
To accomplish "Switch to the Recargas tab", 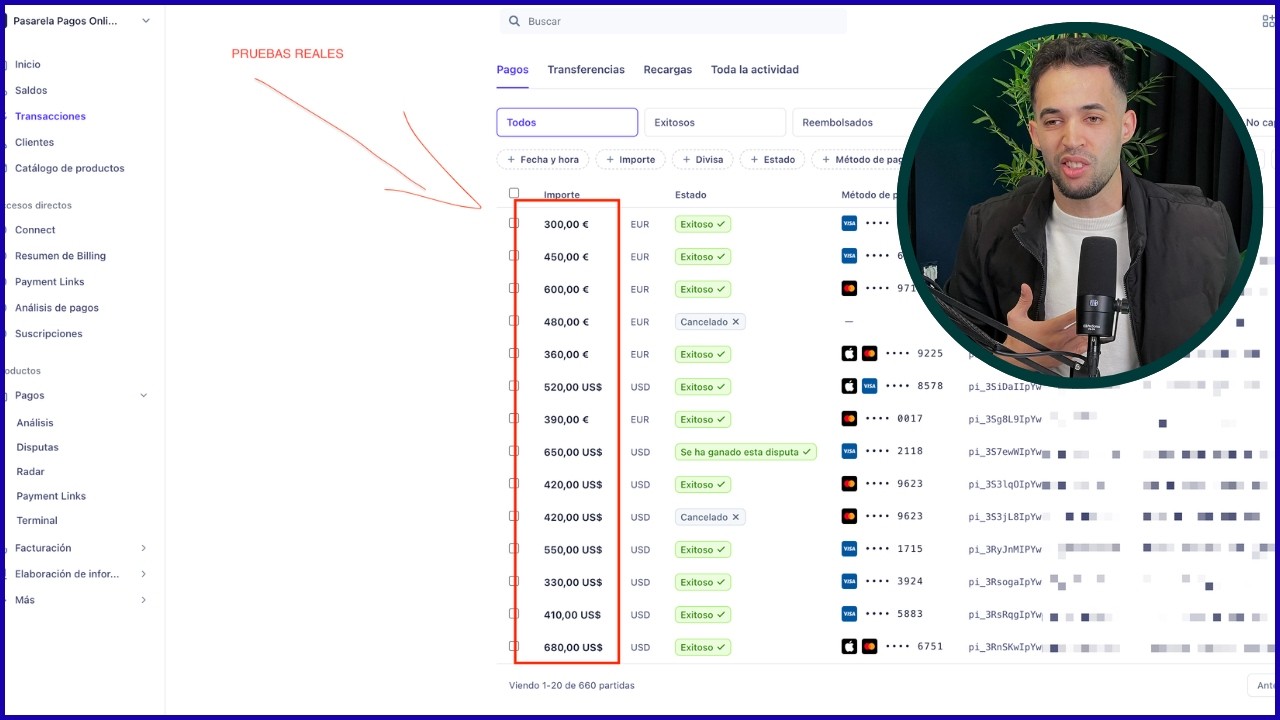I will click(x=668, y=70).
